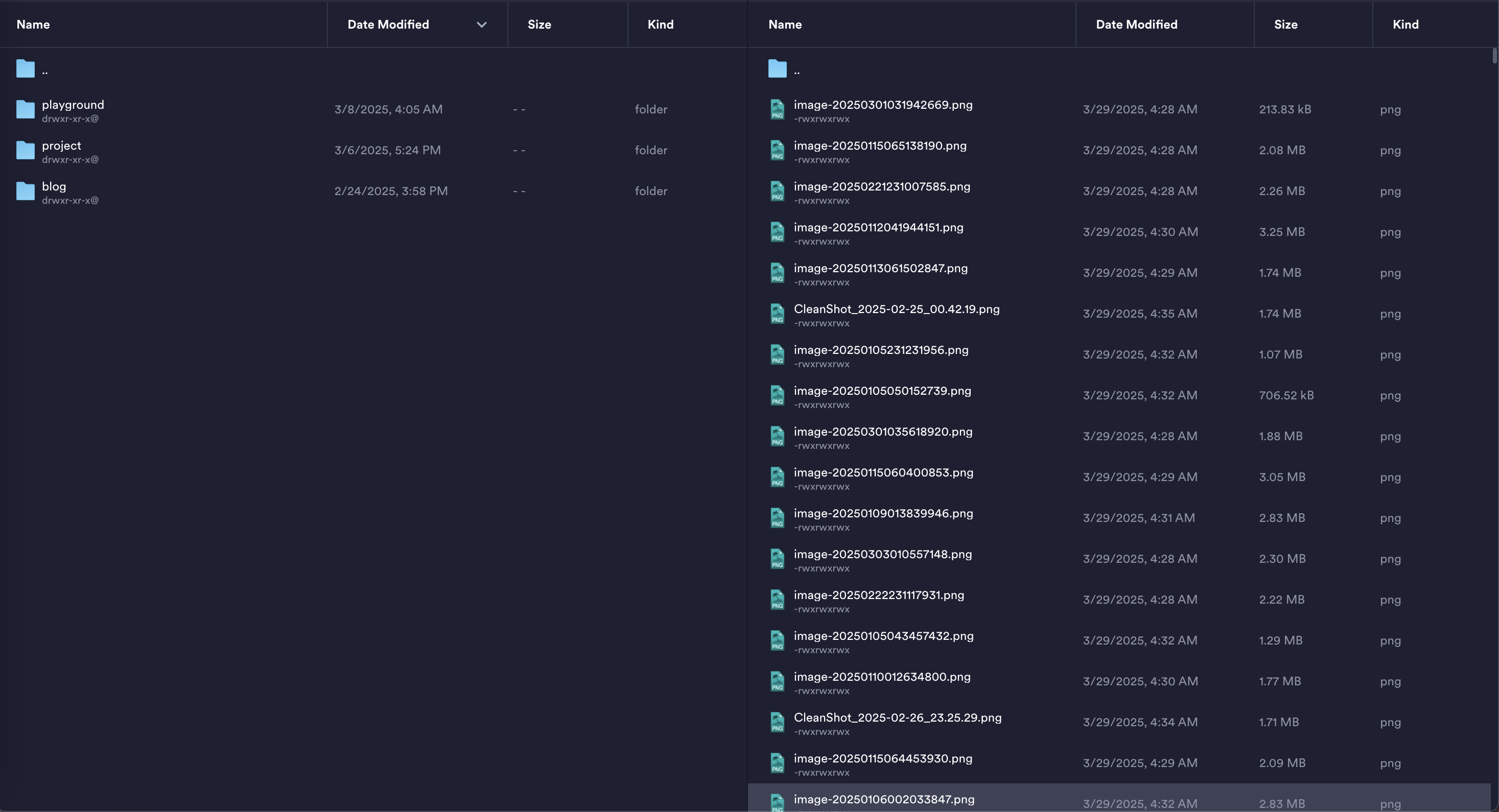Select file name image-20250106002033847.png
The image size is (1499, 812).
click(x=884, y=799)
